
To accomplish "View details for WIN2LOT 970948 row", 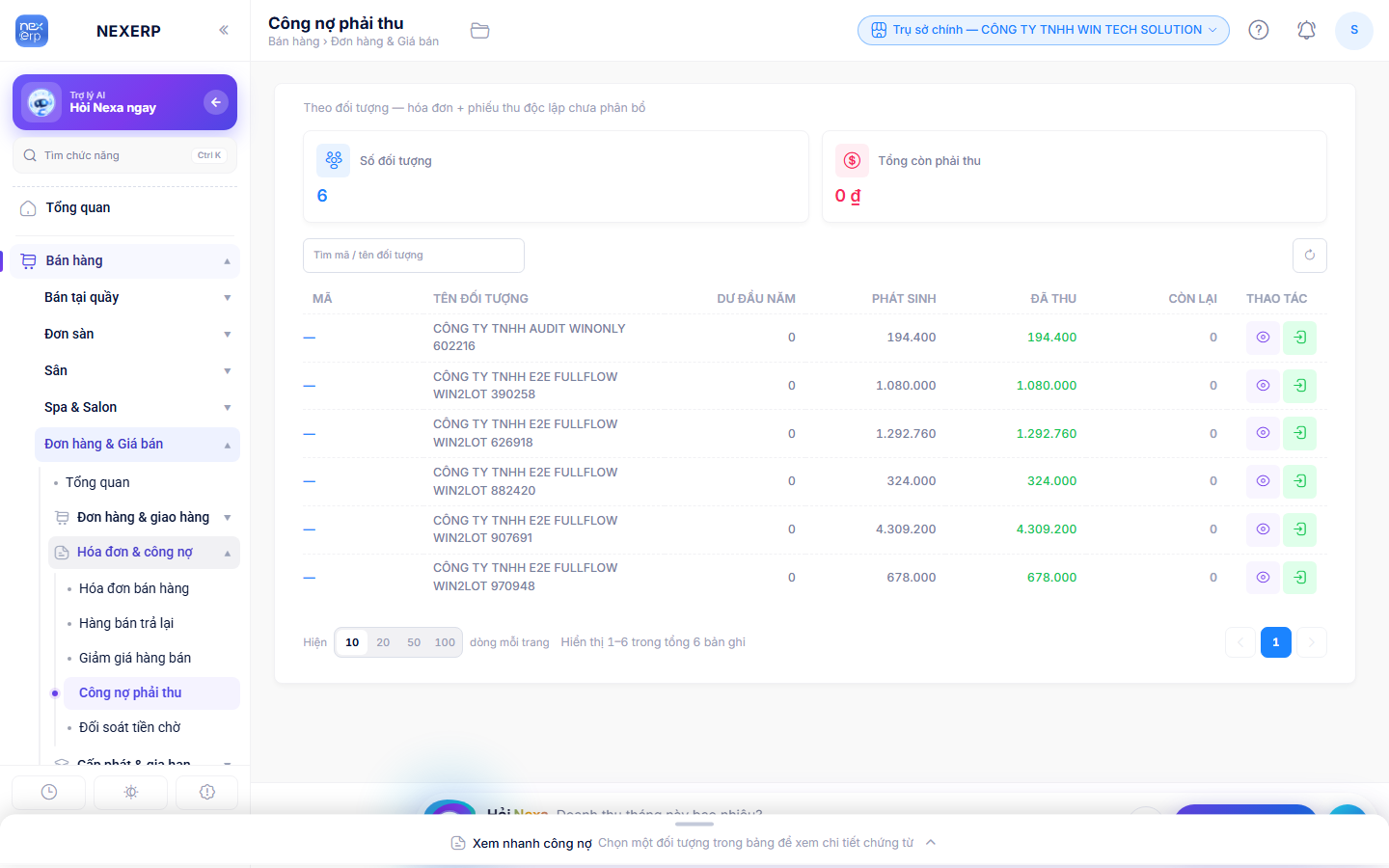I will 1263,578.
